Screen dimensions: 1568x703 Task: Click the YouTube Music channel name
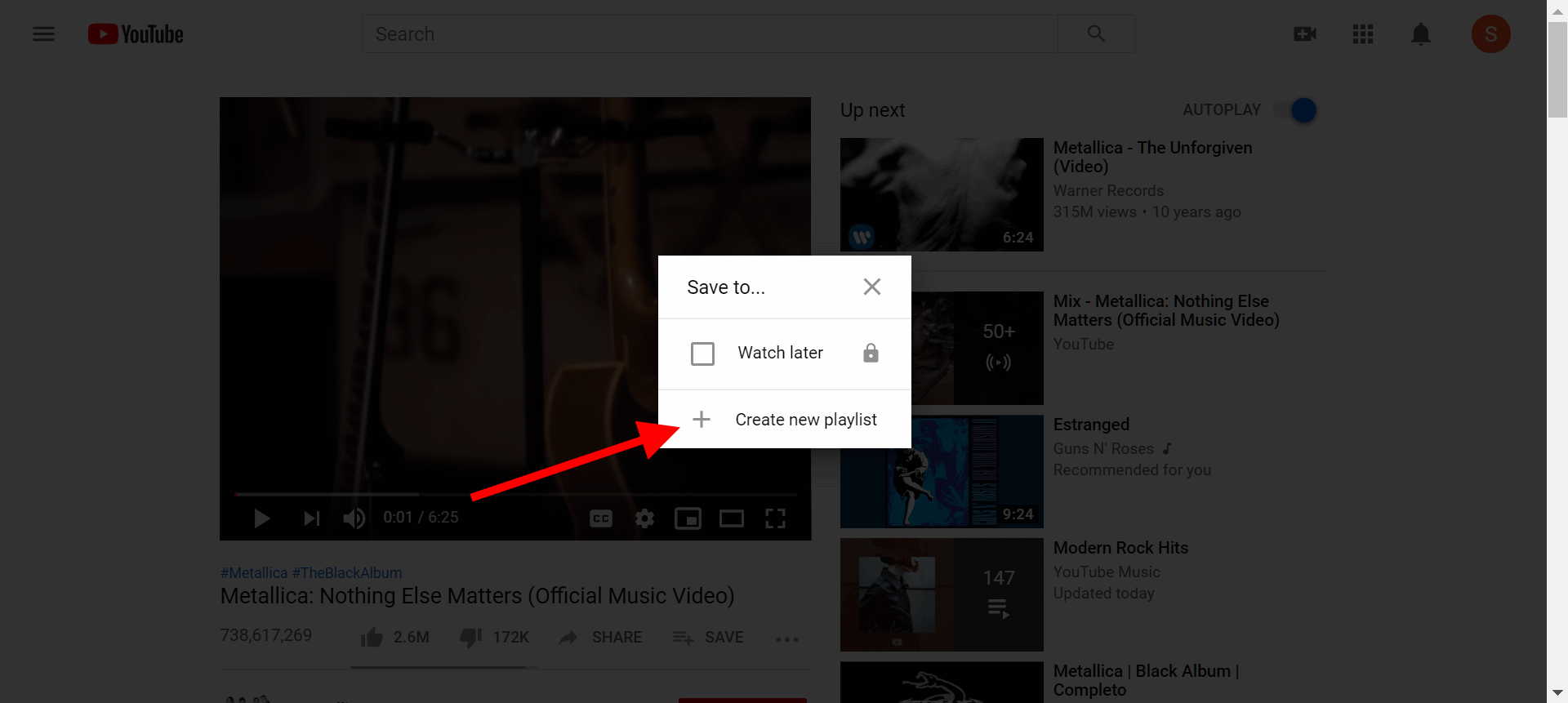coord(1107,572)
